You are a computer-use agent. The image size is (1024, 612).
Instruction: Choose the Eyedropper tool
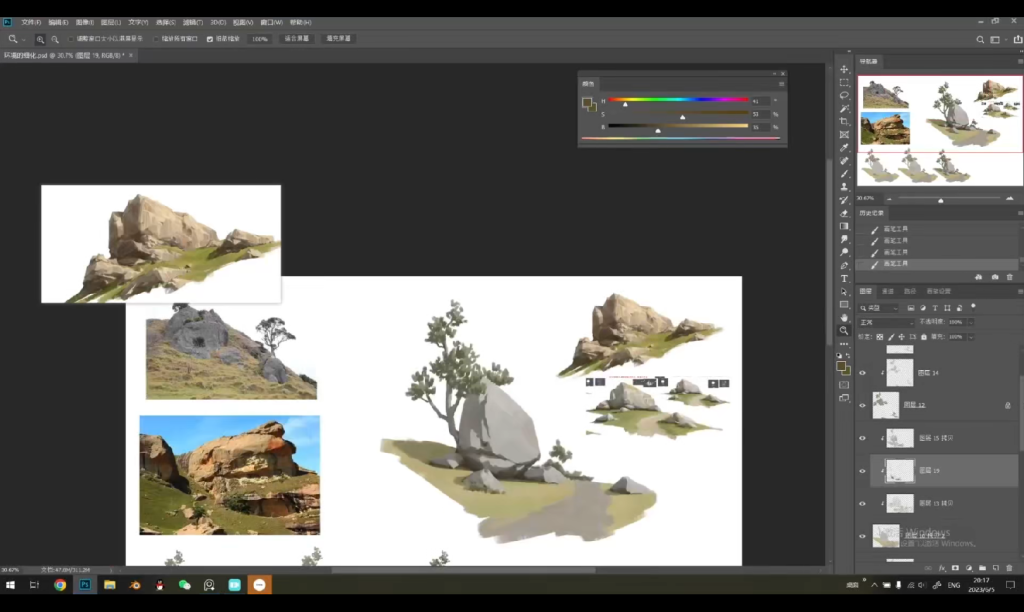click(844, 147)
